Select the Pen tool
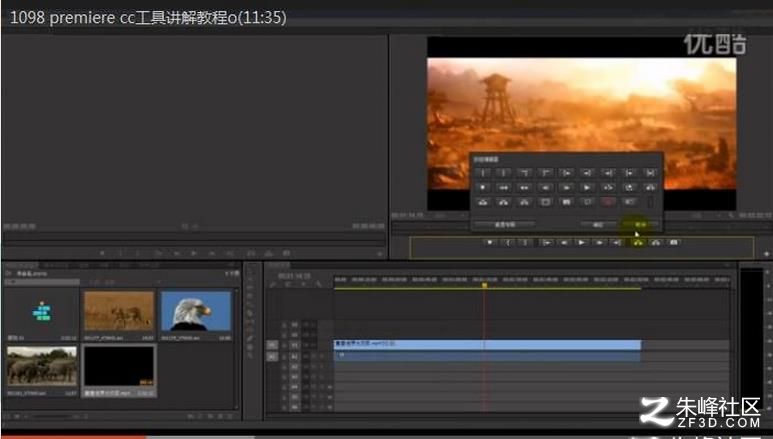The height and width of the screenshot is (439, 773). (x=250, y=338)
